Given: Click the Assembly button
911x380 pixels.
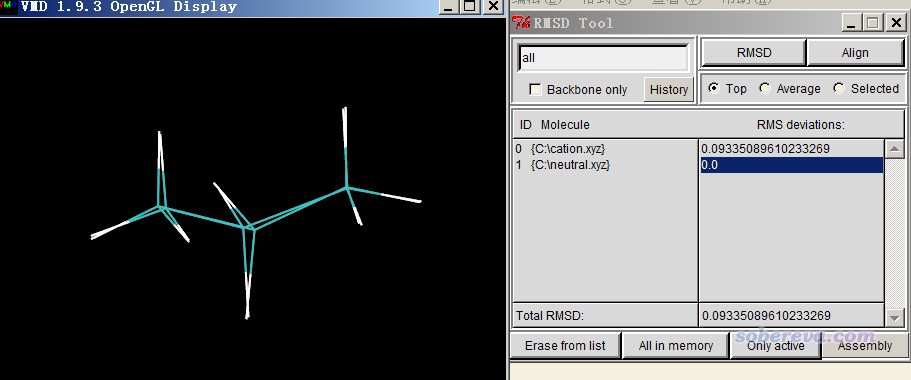Looking at the screenshot, I should (865, 346).
